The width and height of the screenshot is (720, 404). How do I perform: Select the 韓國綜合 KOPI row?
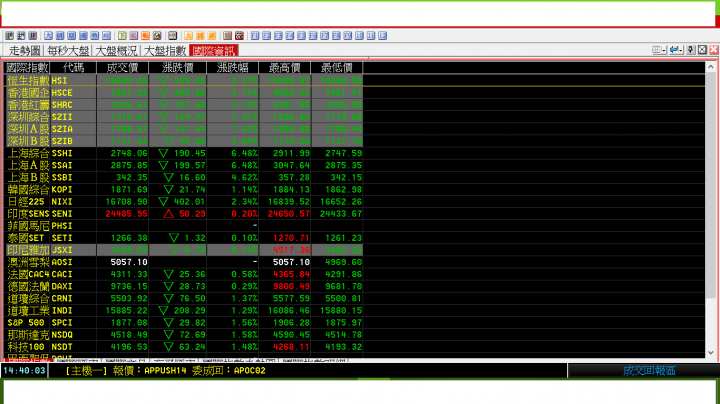point(184,190)
